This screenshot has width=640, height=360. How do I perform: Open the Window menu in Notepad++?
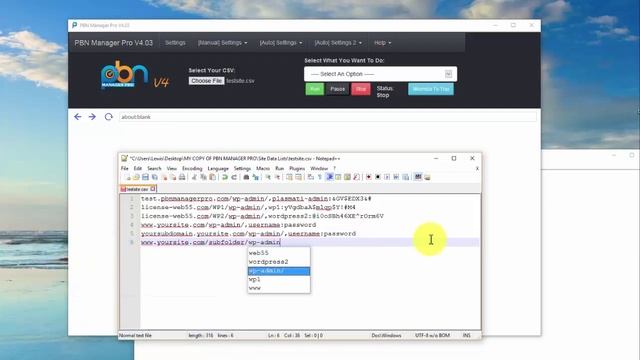click(319, 168)
